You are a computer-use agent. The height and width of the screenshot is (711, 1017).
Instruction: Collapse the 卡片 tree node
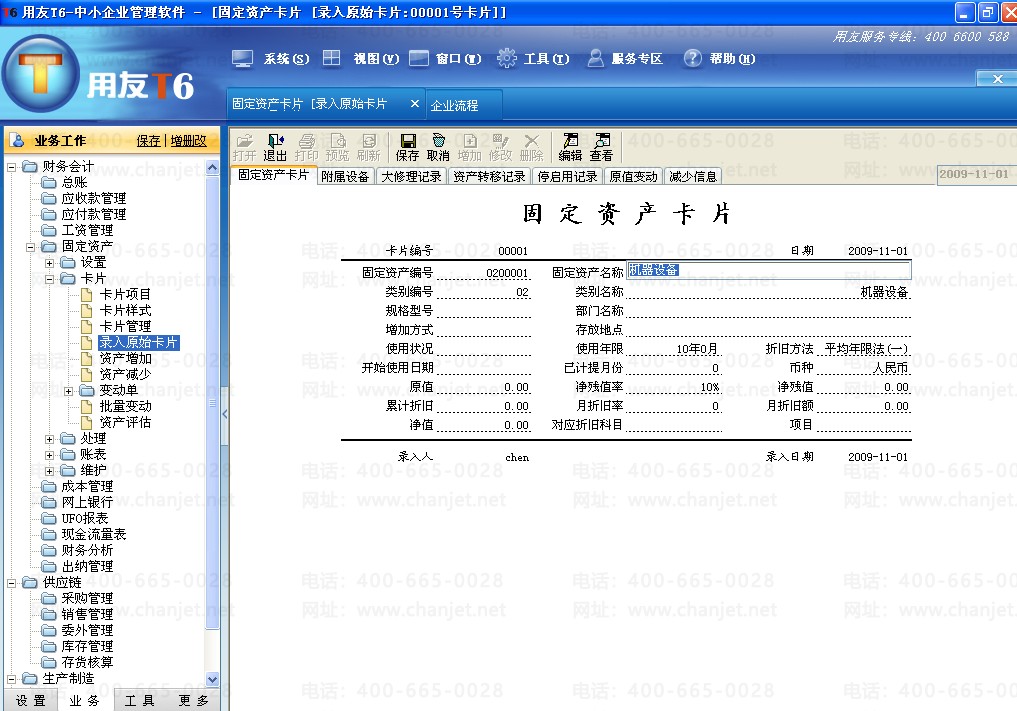click(49, 280)
